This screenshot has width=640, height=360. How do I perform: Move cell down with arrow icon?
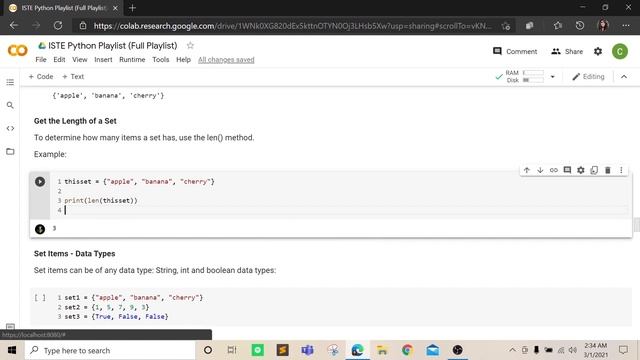click(540, 170)
